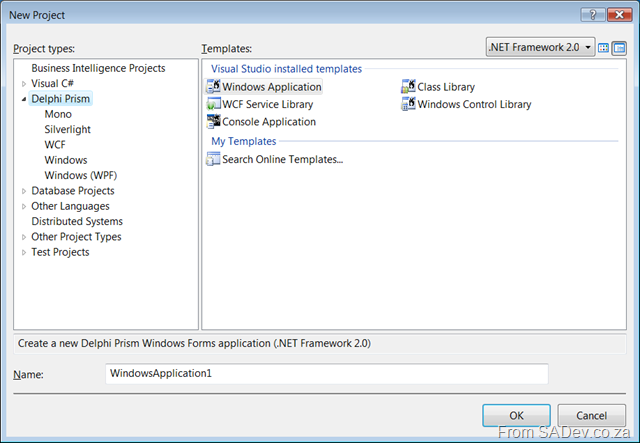Viewport: 640px width, 443px height.
Task: Select Silverlight under Delphi Prism
Action: [x=67, y=129]
